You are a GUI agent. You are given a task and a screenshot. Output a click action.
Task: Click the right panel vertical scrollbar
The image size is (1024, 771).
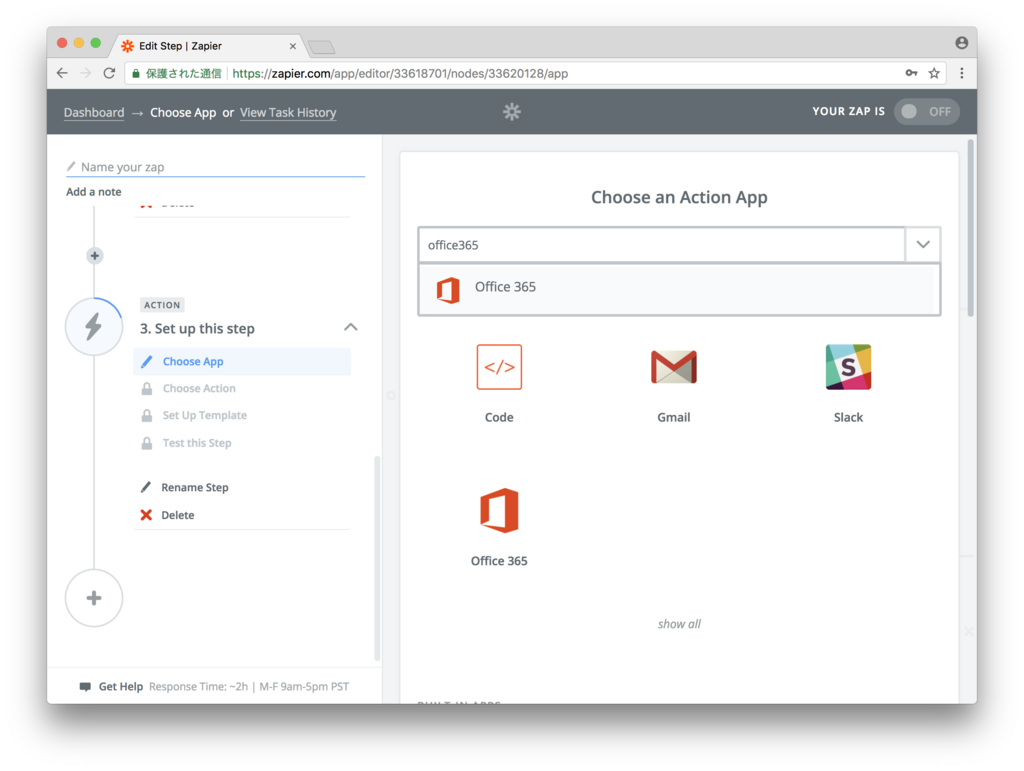pos(971,228)
